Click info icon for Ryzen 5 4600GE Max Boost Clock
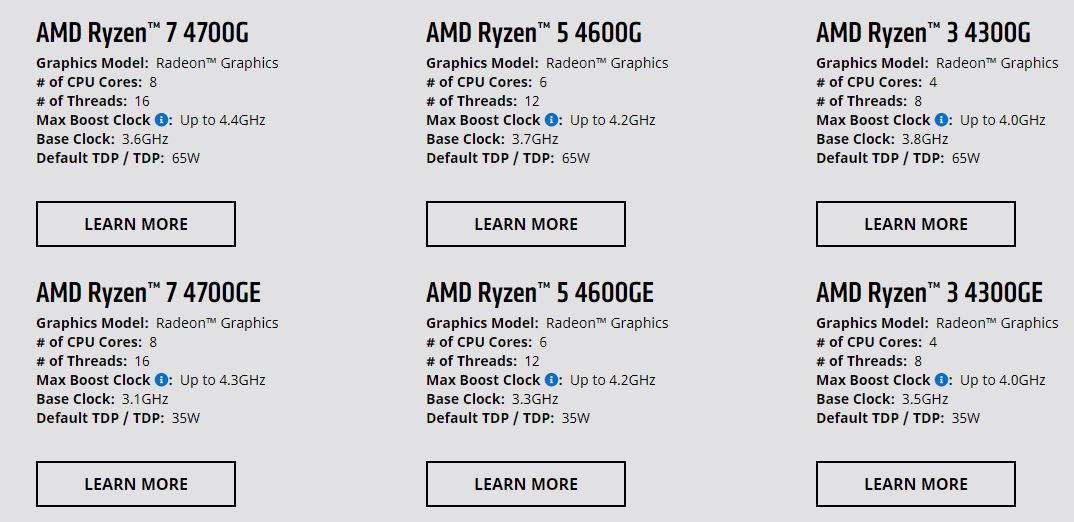 (551, 380)
